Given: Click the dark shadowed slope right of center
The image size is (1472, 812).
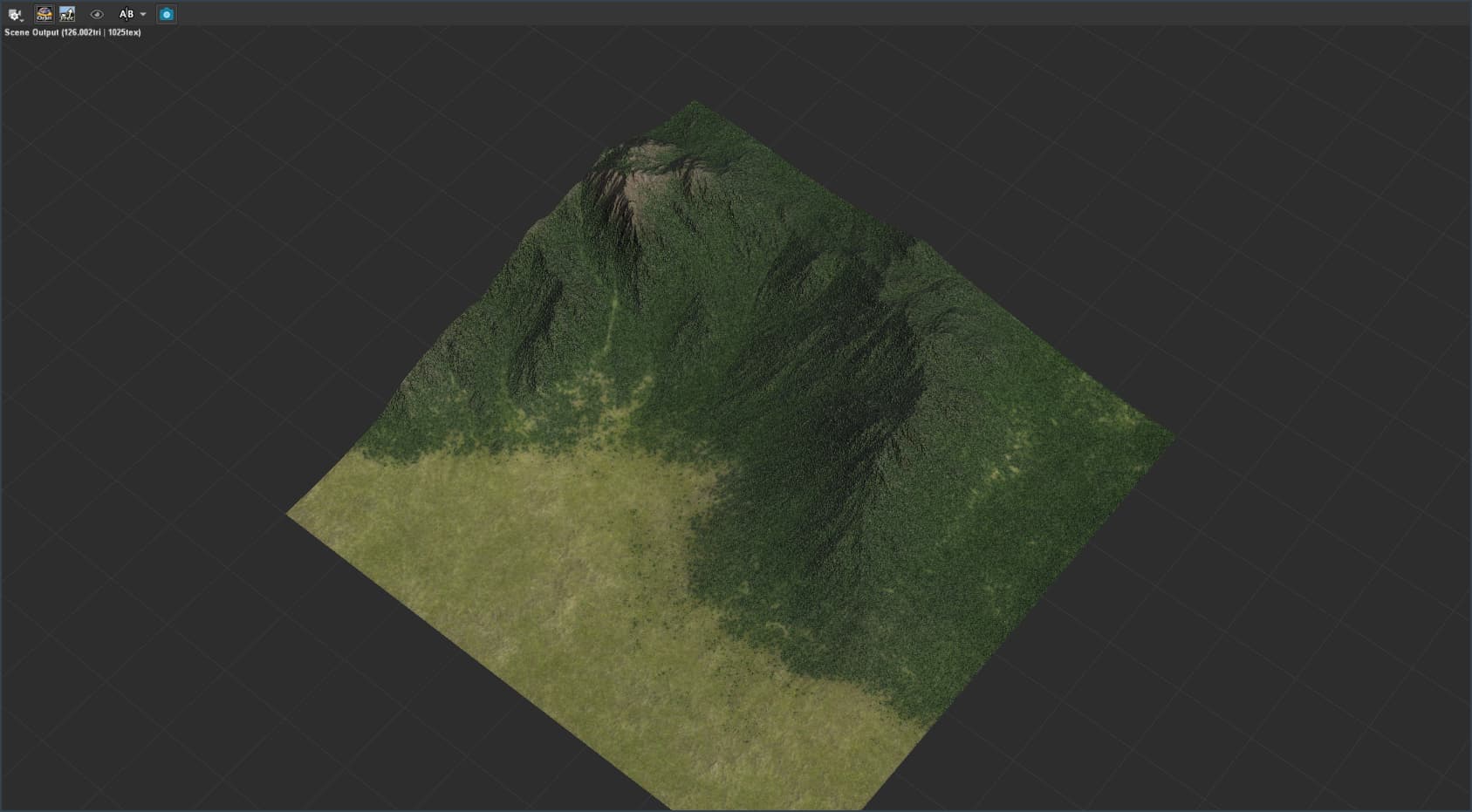Looking at the screenshot, I should pos(838,392).
